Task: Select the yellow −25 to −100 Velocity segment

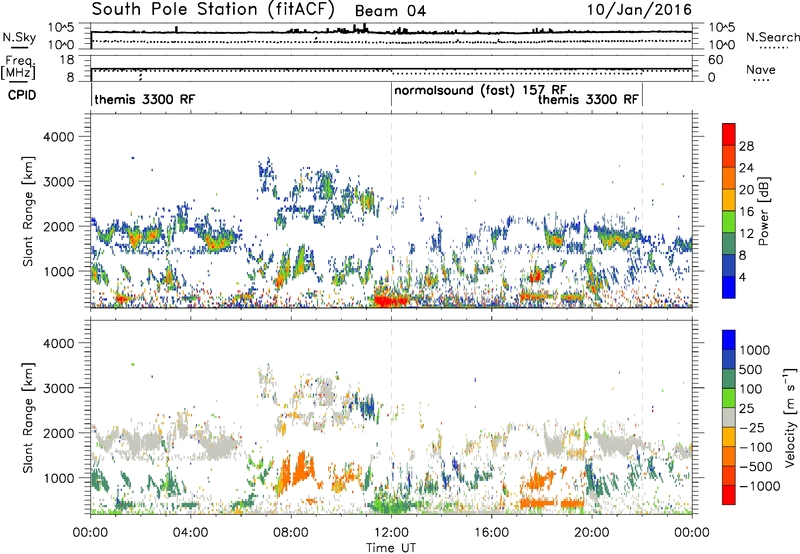Action: (x=729, y=437)
